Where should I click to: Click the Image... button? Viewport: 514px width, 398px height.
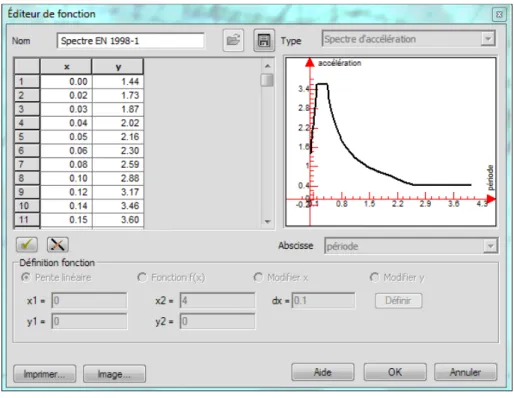pos(114,374)
